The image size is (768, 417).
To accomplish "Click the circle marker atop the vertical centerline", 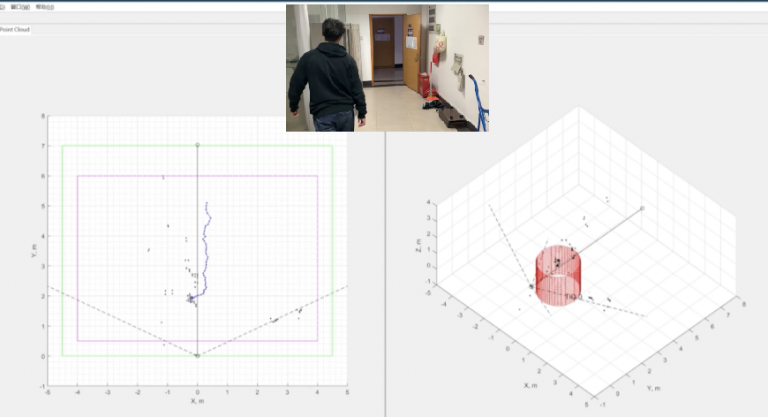I will 197,145.
